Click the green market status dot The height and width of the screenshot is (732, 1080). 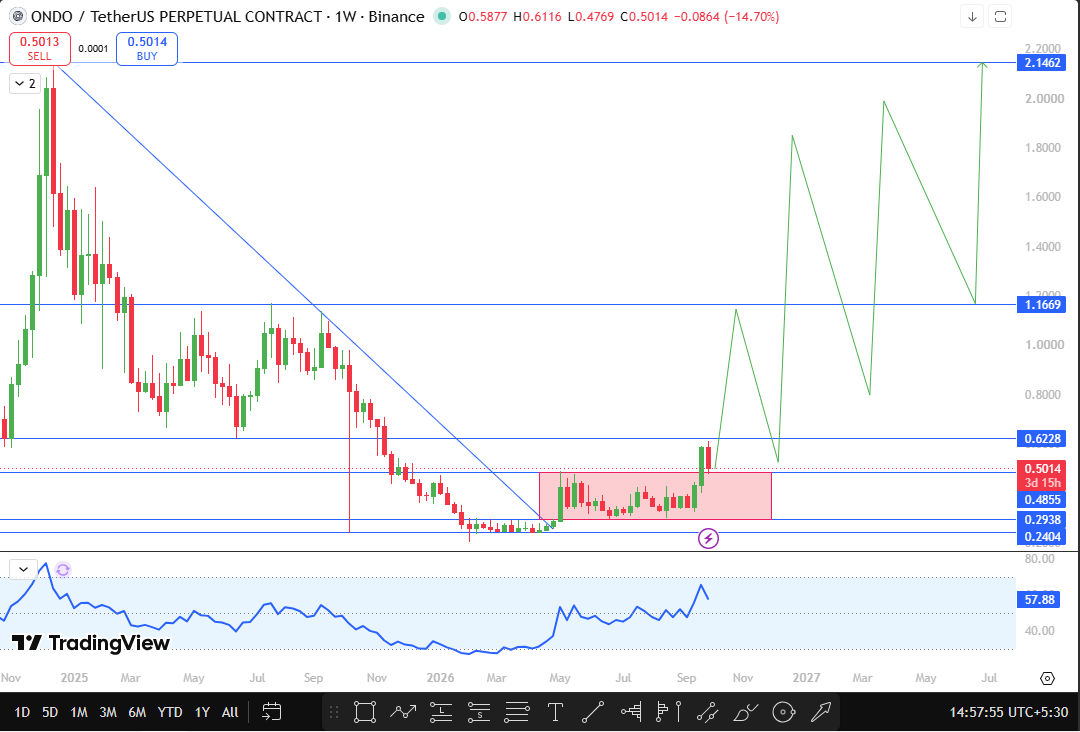[442, 17]
